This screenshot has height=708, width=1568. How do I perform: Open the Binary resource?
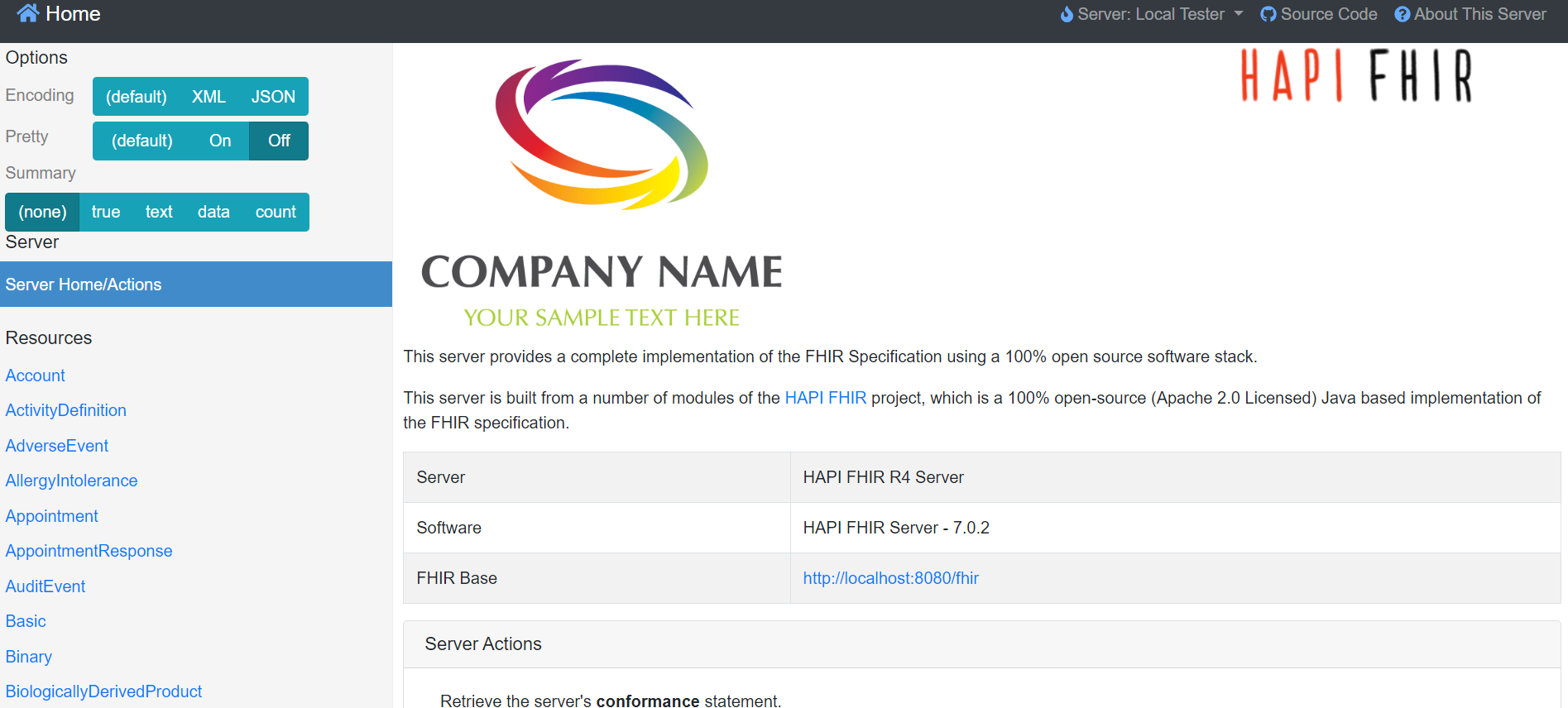pyautogui.click(x=29, y=657)
